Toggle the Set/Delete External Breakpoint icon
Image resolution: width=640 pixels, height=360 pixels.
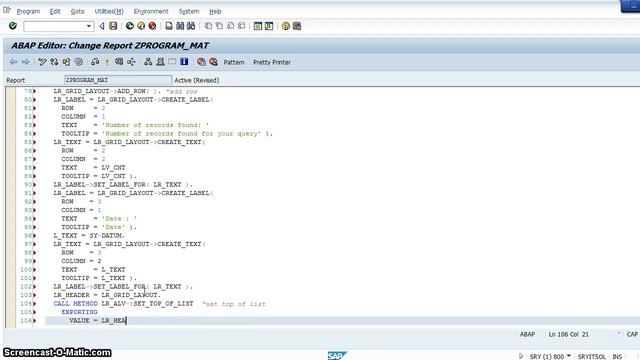pos(213,62)
